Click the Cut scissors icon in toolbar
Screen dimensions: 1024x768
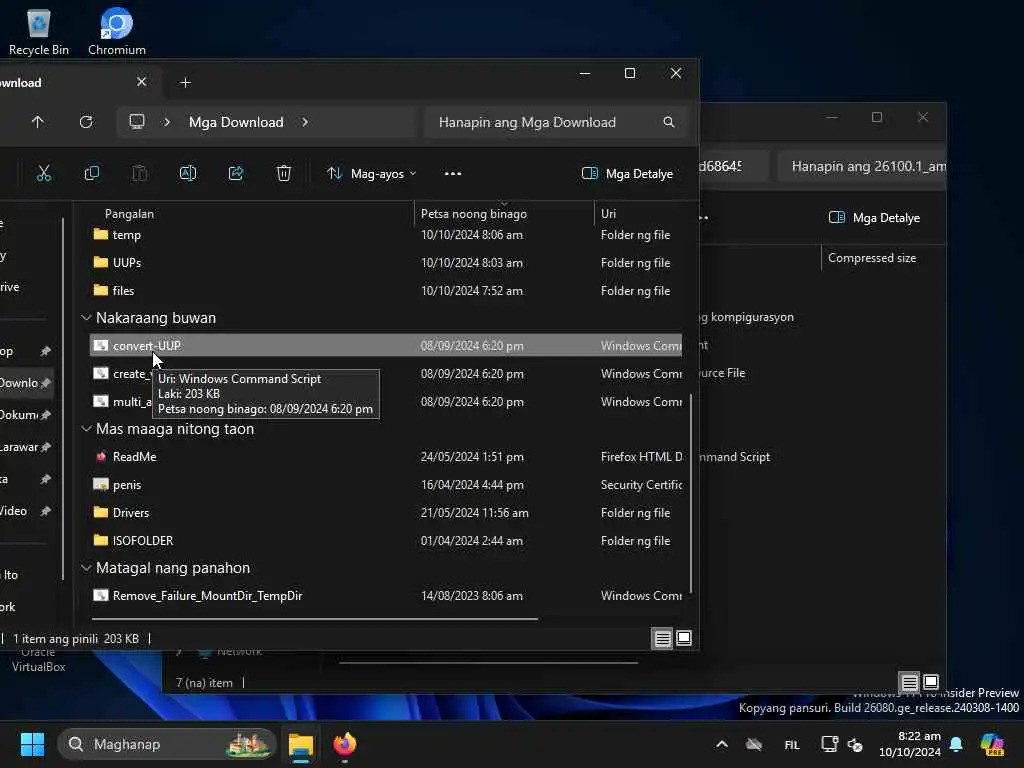(x=44, y=174)
